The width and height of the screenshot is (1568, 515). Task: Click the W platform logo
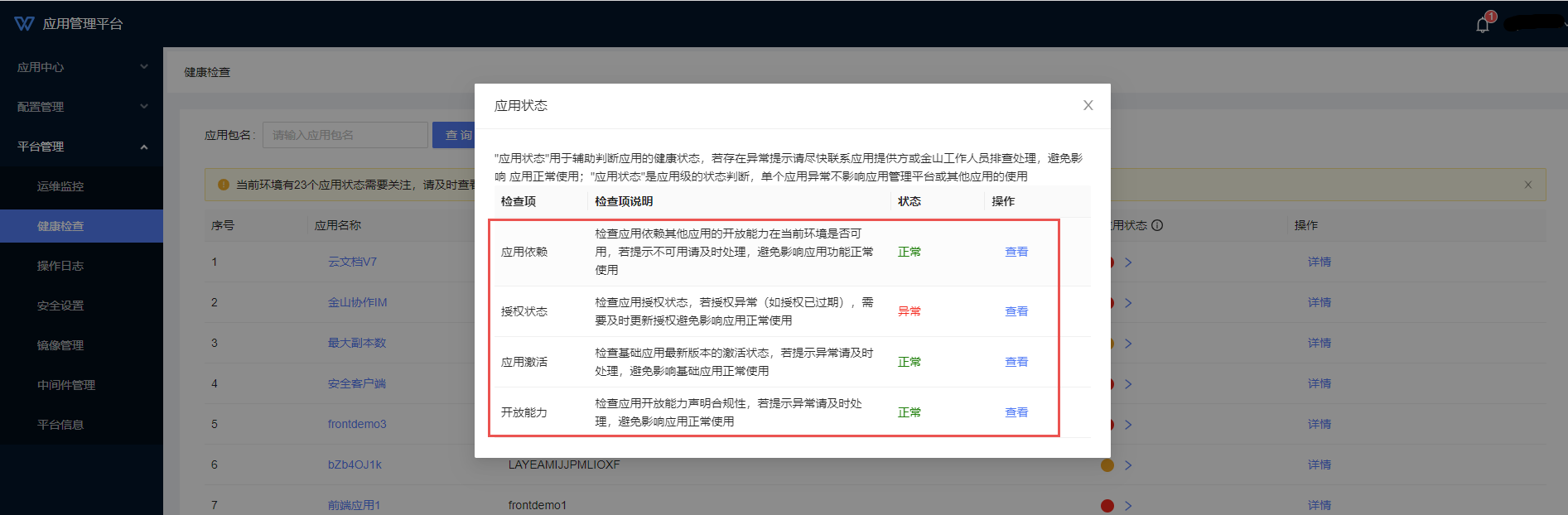(24, 24)
